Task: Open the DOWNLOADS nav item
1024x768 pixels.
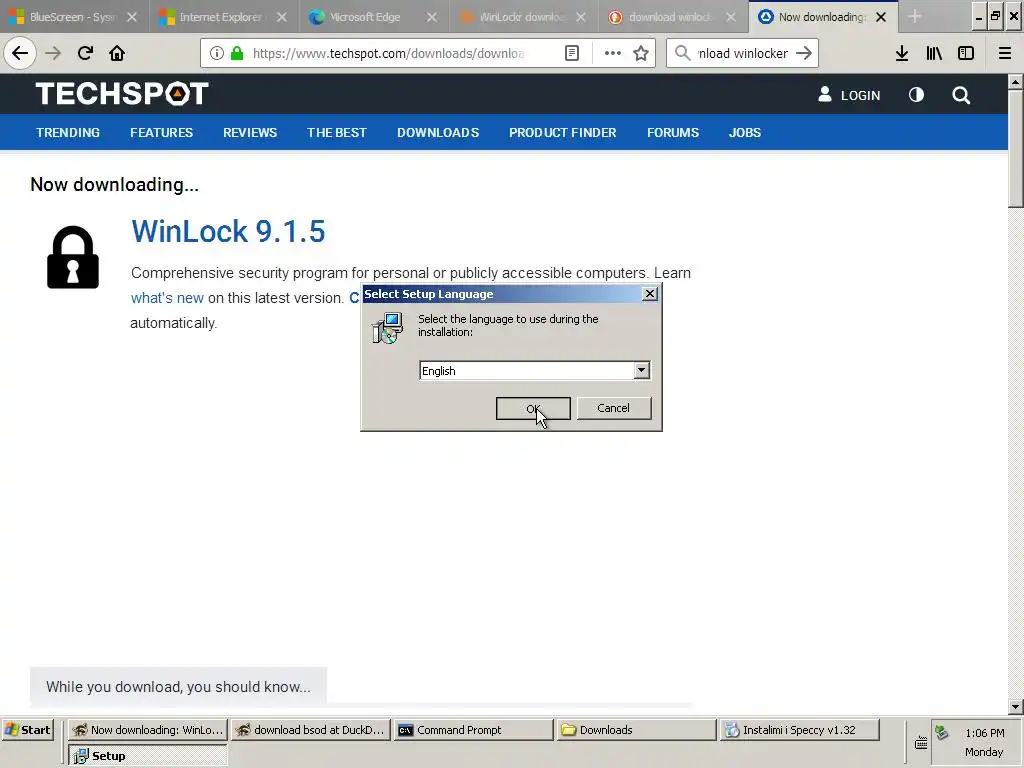Action: 438,133
